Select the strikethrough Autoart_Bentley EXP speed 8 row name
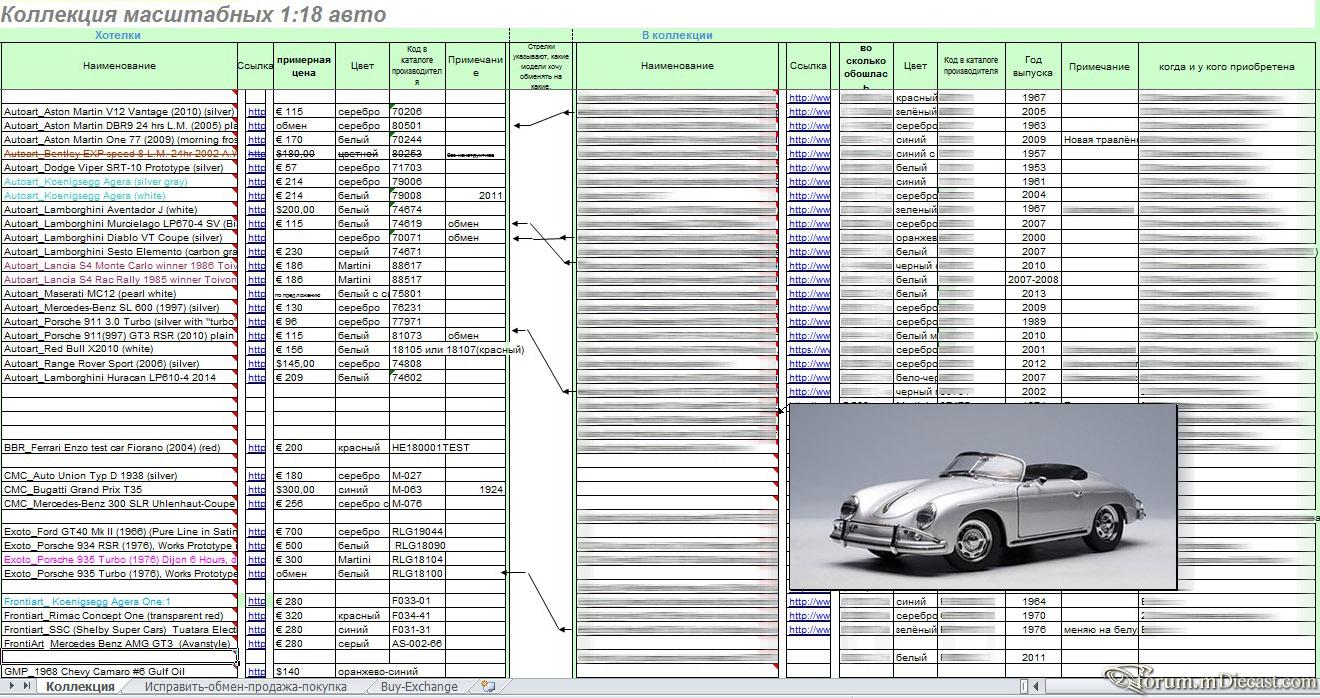The width and height of the screenshot is (1320, 698). tap(119, 154)
